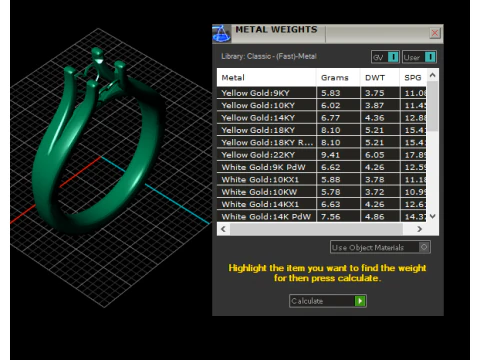Click the 6.63 grams value
The image size is (480, 360).
(x=331, y=204)
